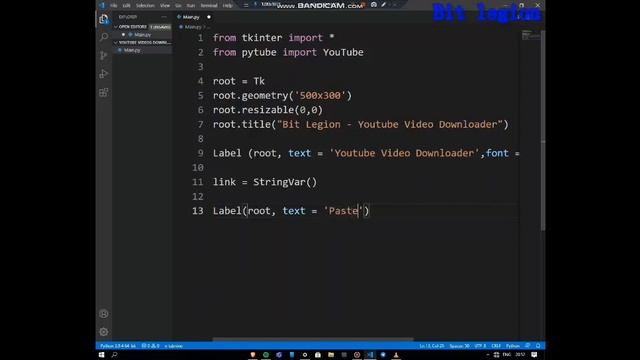Click line number 9 in the gutter
640x360 pixels.
pyautogui.click(x=200, y=153)
